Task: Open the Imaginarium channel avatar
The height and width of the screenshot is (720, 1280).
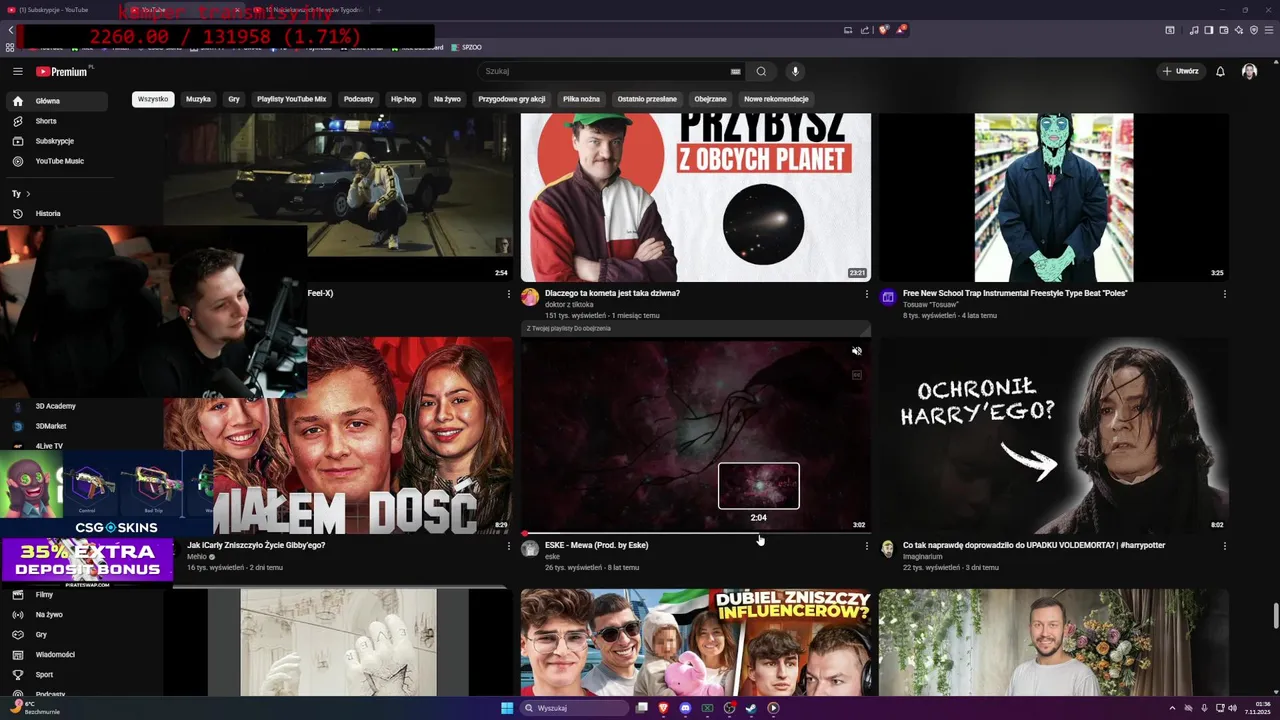Action: [888, 549]
